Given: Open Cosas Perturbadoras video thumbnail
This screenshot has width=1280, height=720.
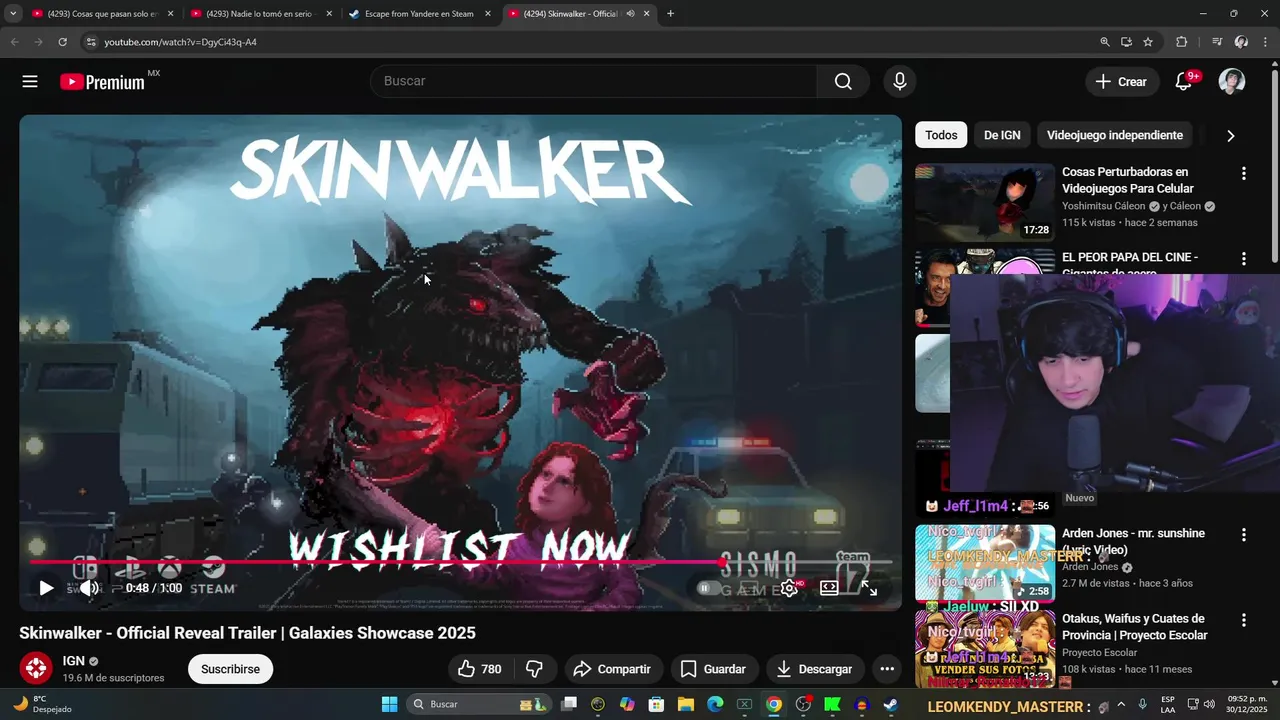Looking at the screenshot, I should pyautogui.click(x=985, y=203).
